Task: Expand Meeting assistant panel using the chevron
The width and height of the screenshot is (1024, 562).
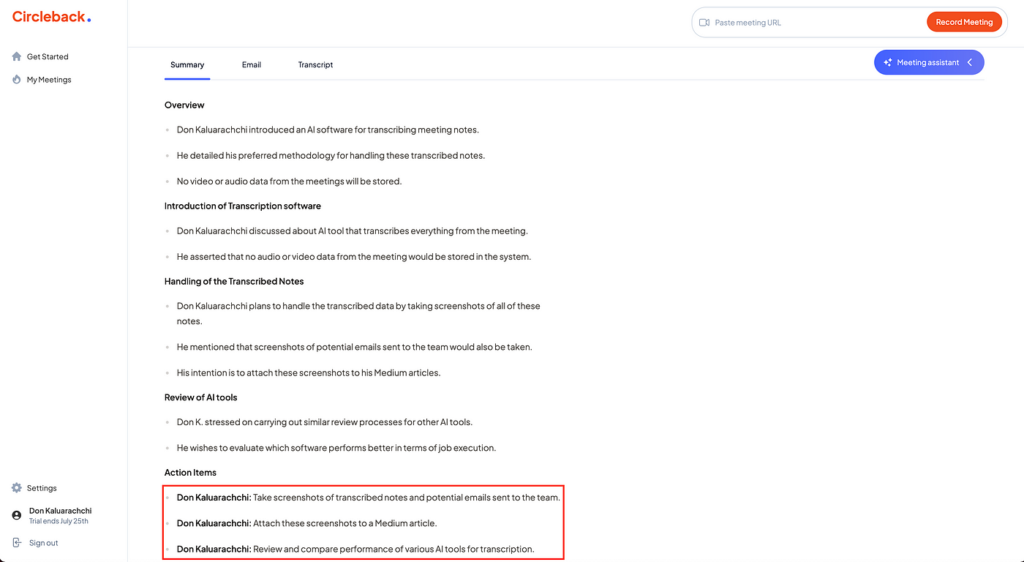Action: coord(970,63)
